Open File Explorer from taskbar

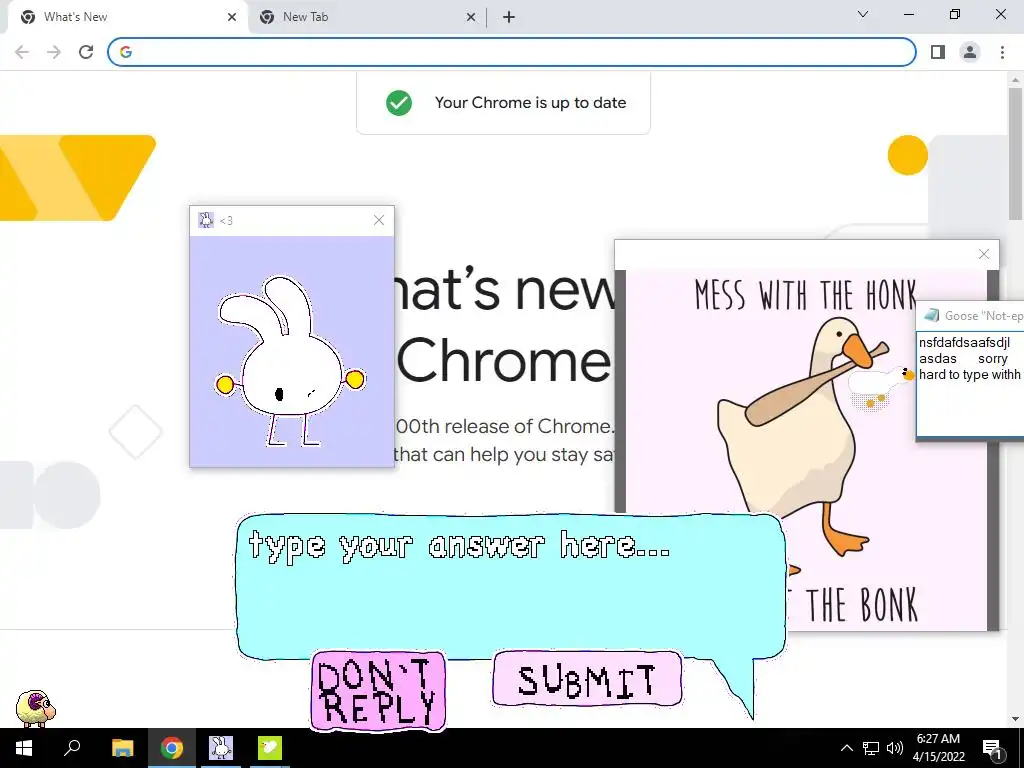coord(122,748)
